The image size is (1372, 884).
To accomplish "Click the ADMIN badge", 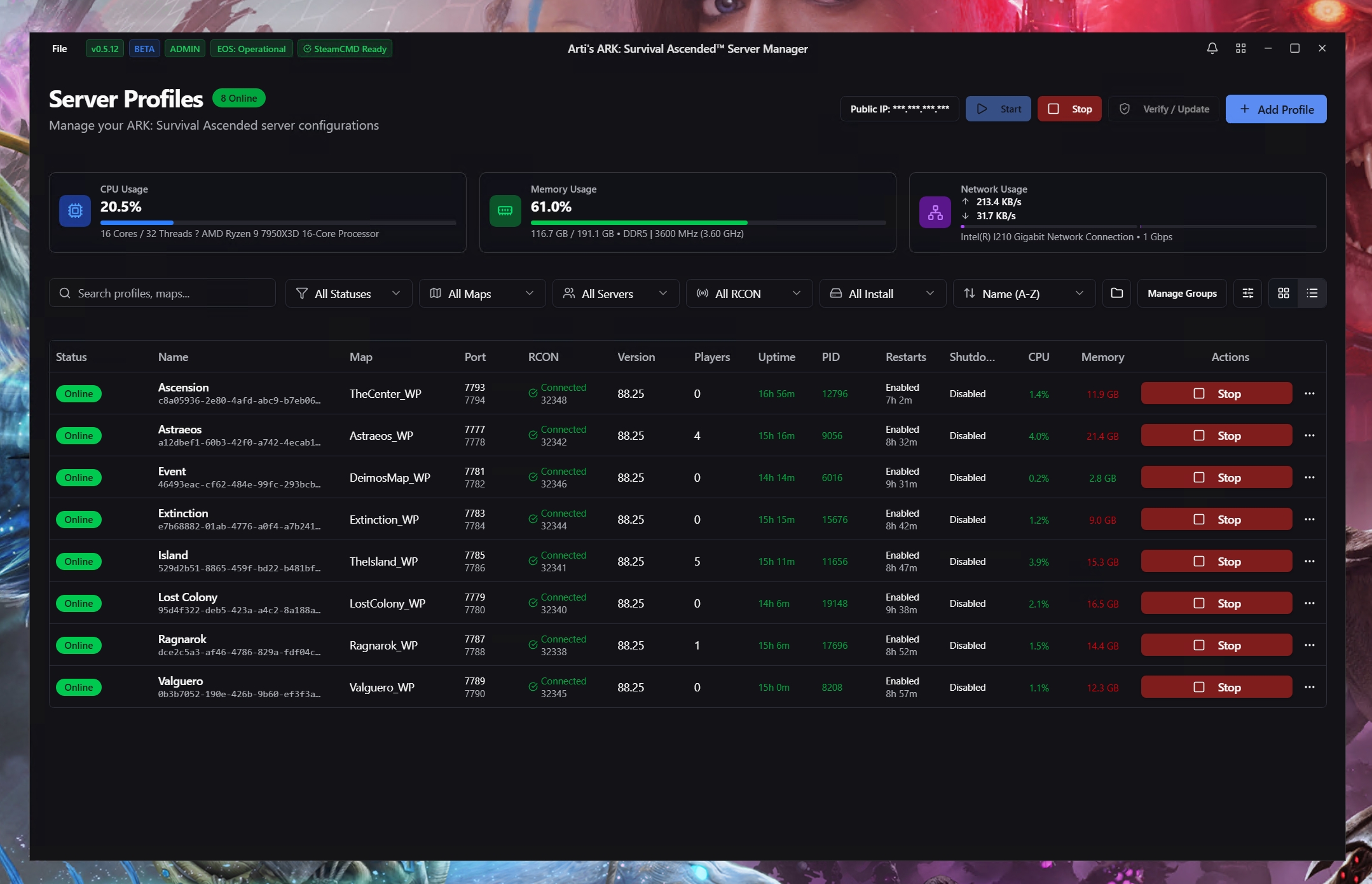I will 185,49.
